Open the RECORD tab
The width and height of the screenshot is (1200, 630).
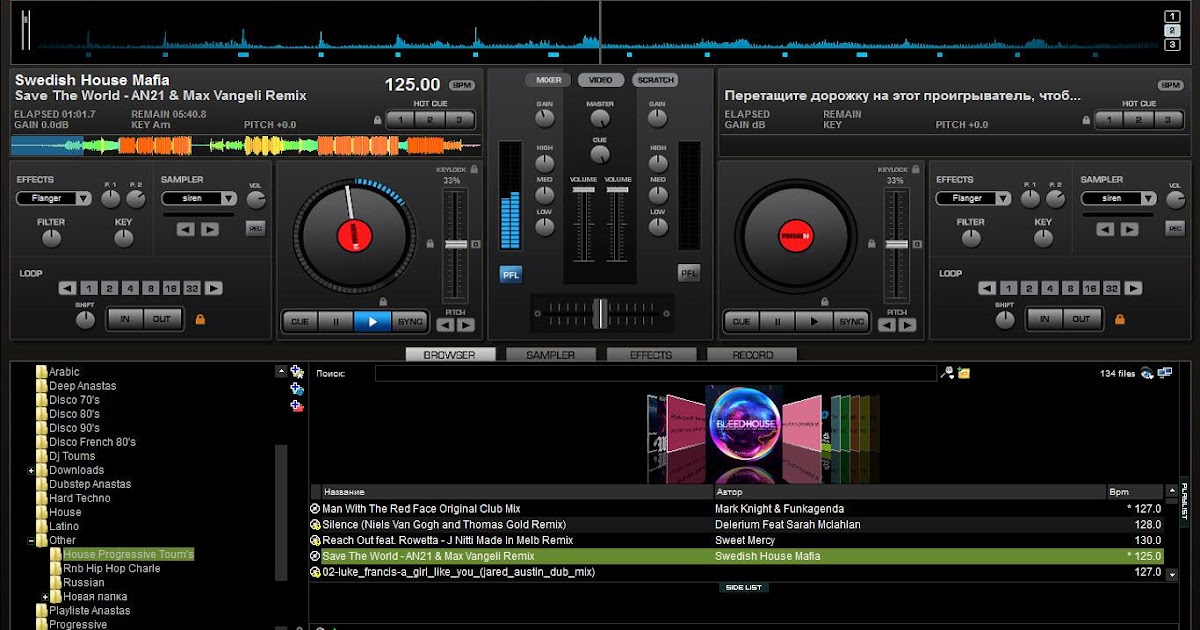(x=752, y=355)
